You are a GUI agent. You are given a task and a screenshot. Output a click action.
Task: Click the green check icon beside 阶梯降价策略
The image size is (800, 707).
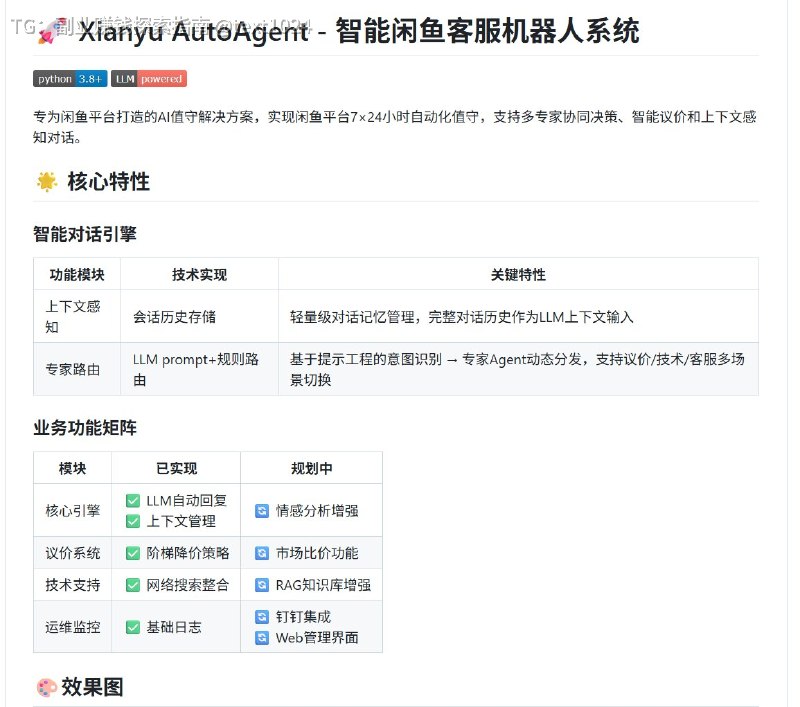[132, 552]
